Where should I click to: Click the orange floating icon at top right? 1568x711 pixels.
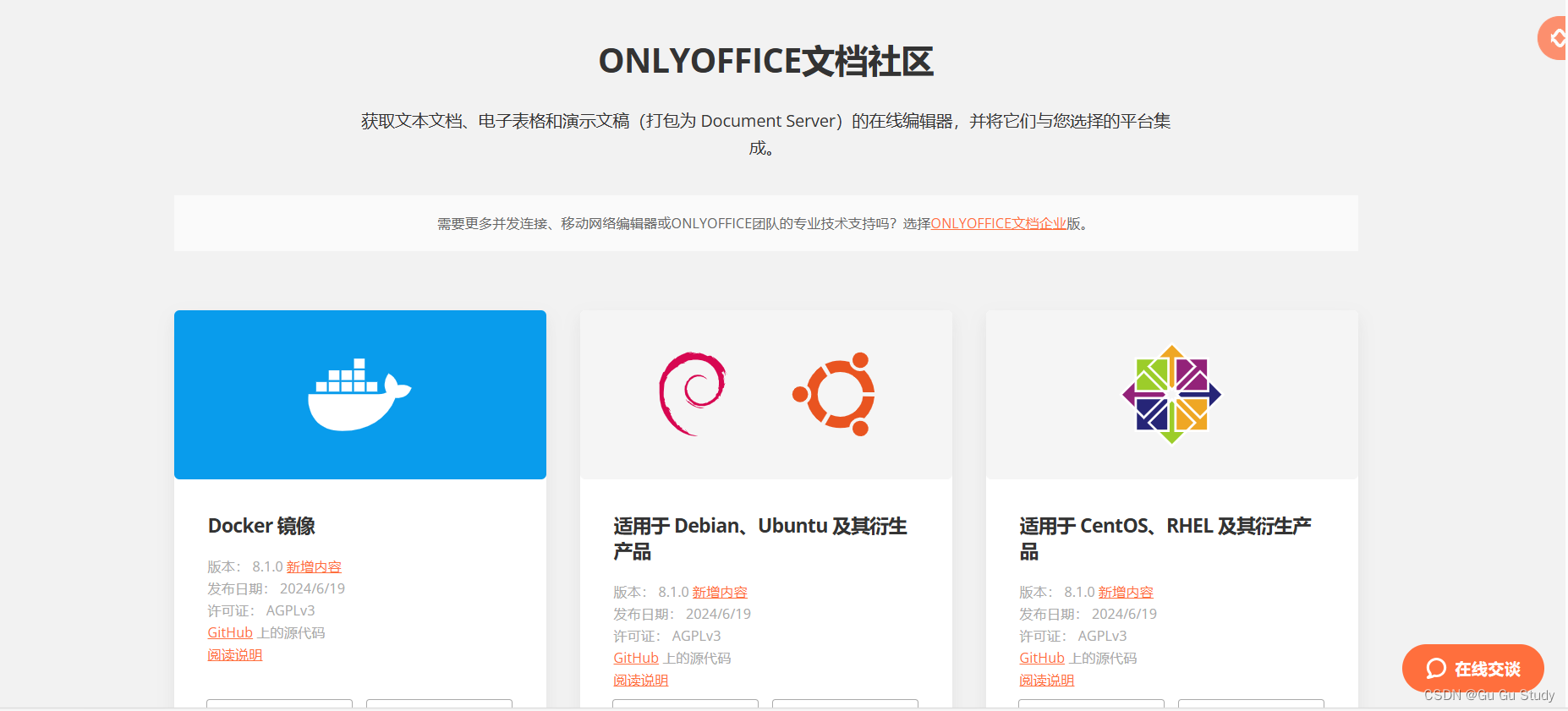tap(1553, 38)
